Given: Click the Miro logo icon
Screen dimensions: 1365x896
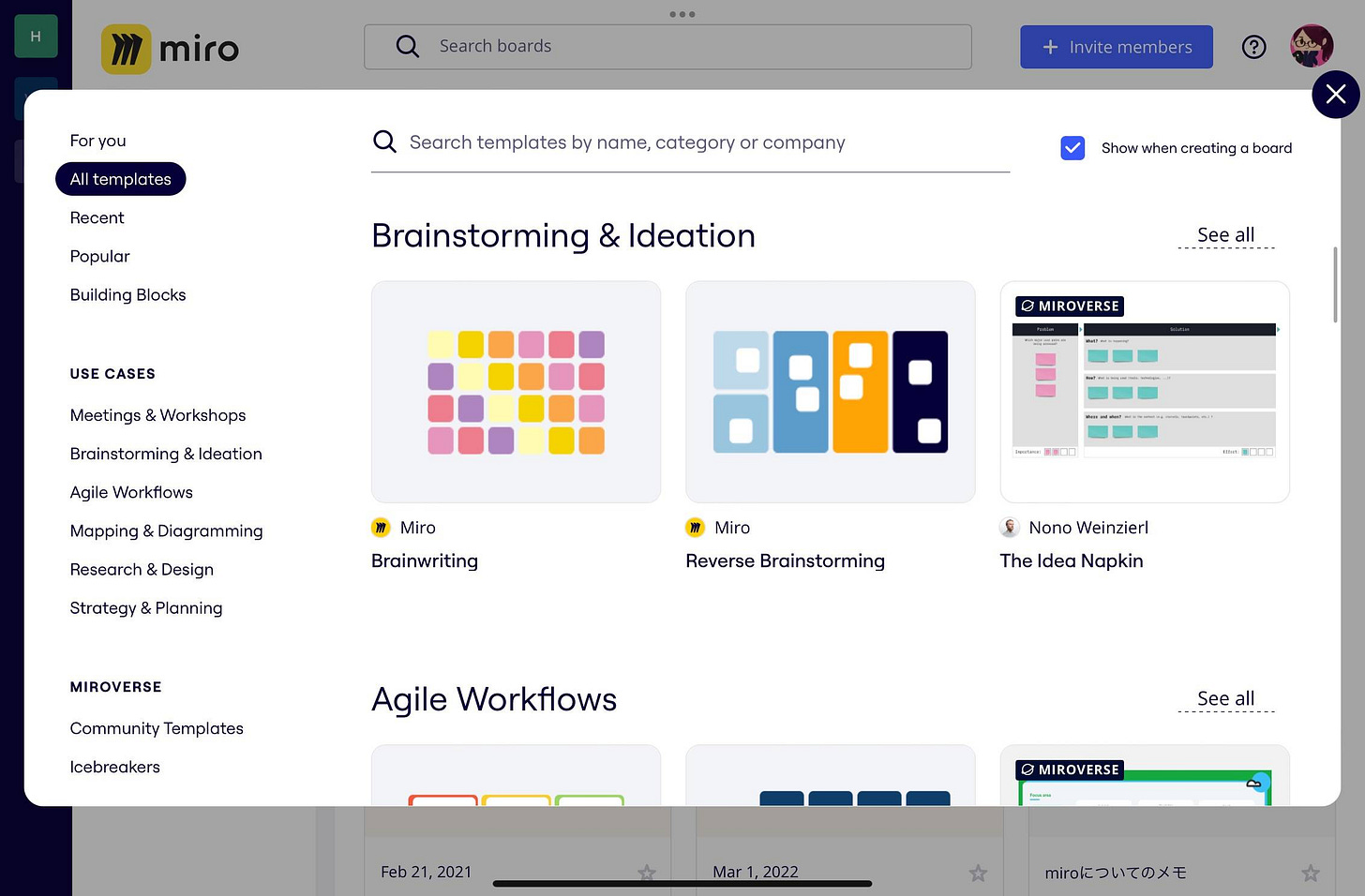Looking at the screenshot, I should [x=126, y=49].
